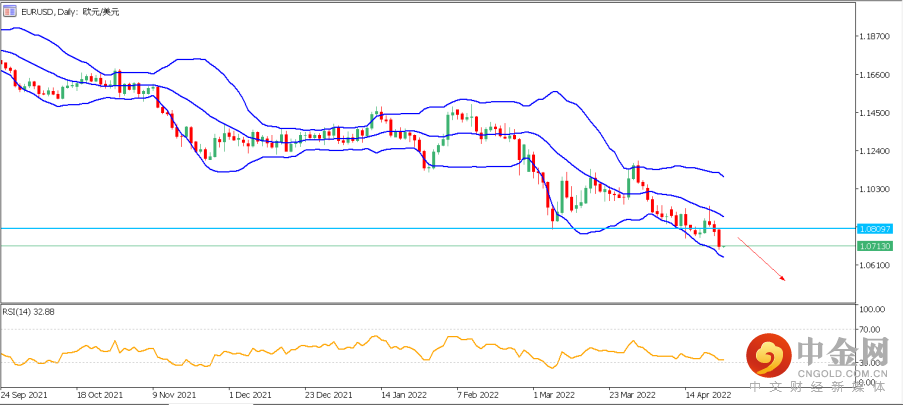Viewport: 903px width, 405px height.
Task: Click the 1 Mar 2022 date label
Action: (x=555, y=396)
